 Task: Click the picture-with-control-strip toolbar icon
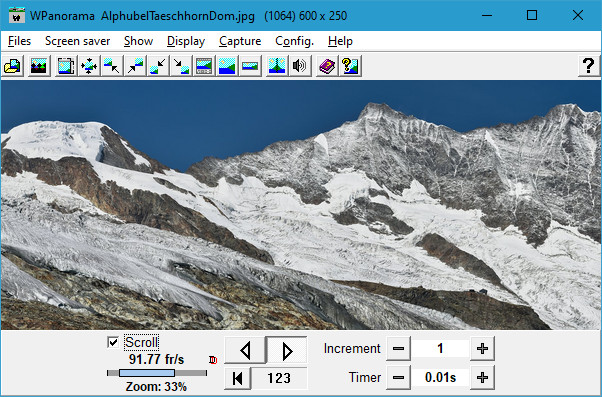click(x=204, y=66)
